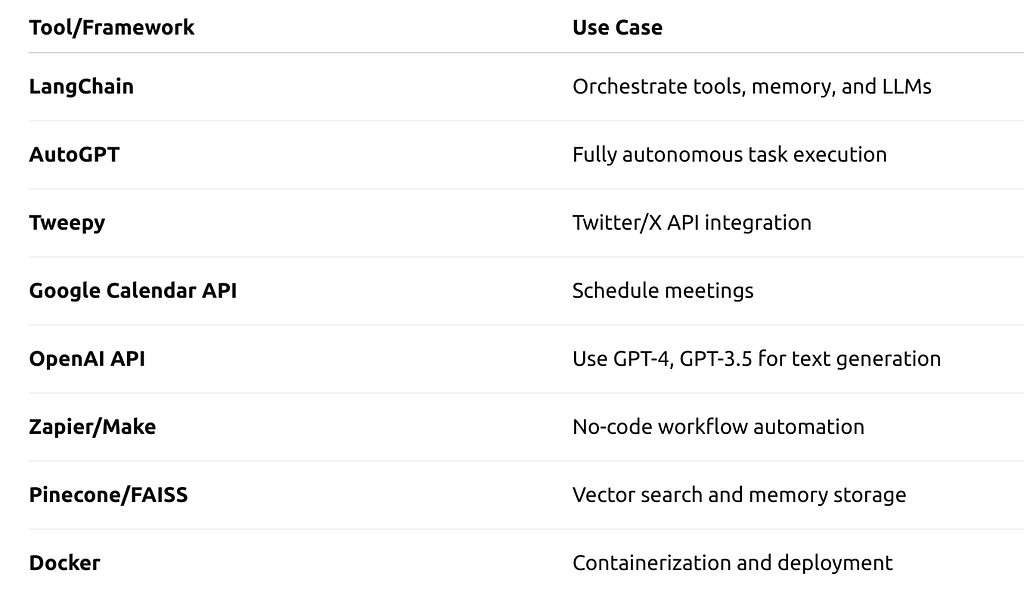
Task: Click the Use Case column header
Action: click(x=617, y=27)
